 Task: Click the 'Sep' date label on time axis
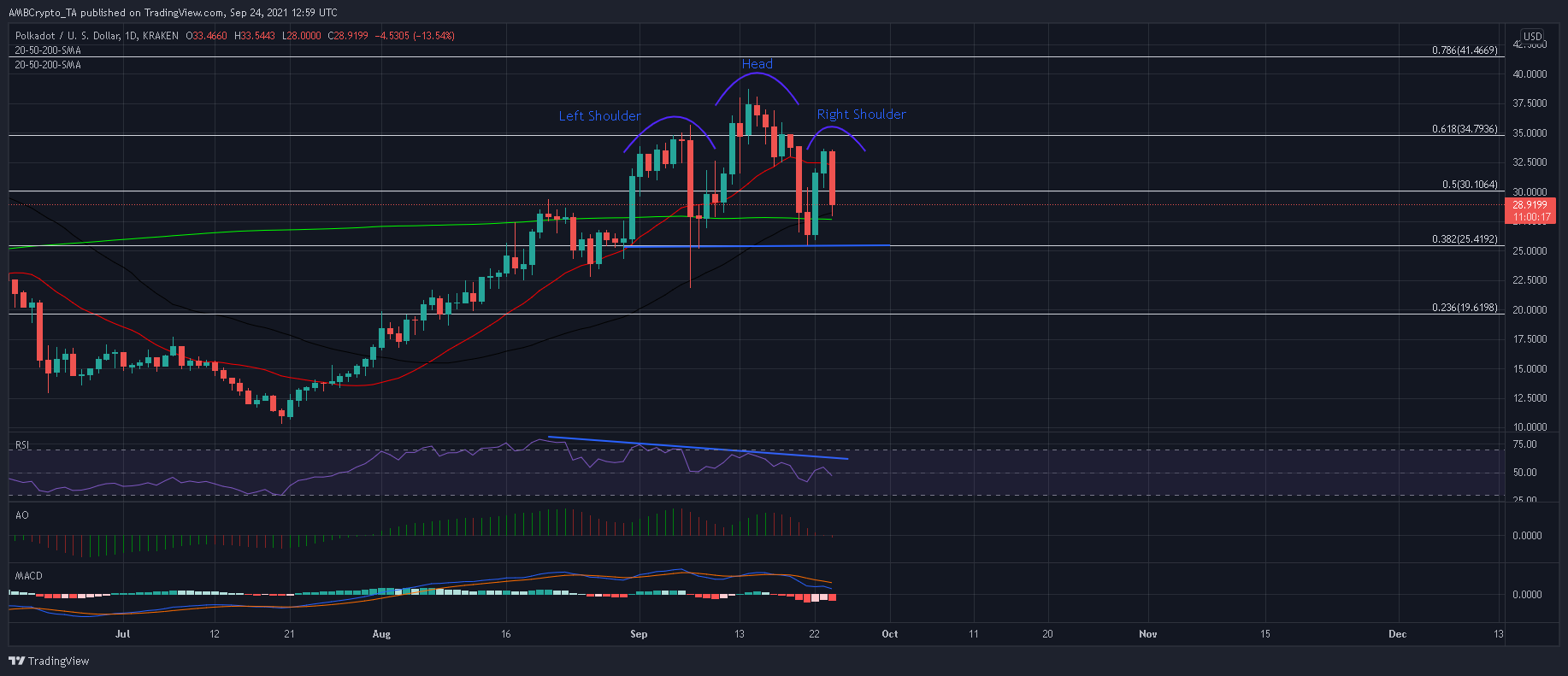(639, 634)
